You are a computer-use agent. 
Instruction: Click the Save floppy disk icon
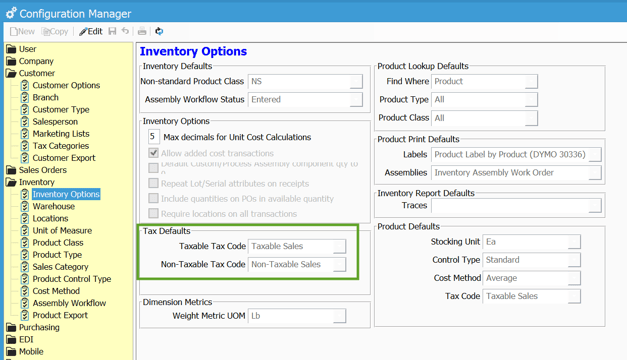(112, 31)
